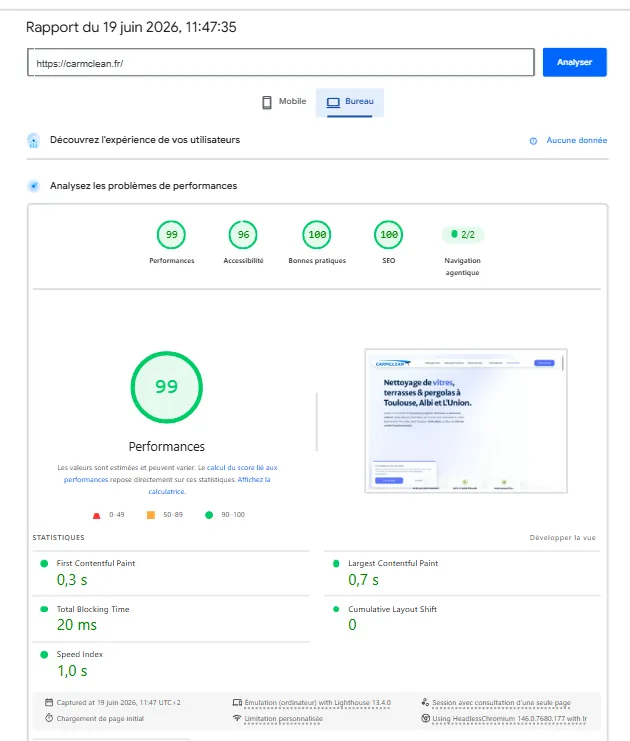This screenshot has height=741, width=630.
Task: Select the Bureau tab
Action: point(350,102)
